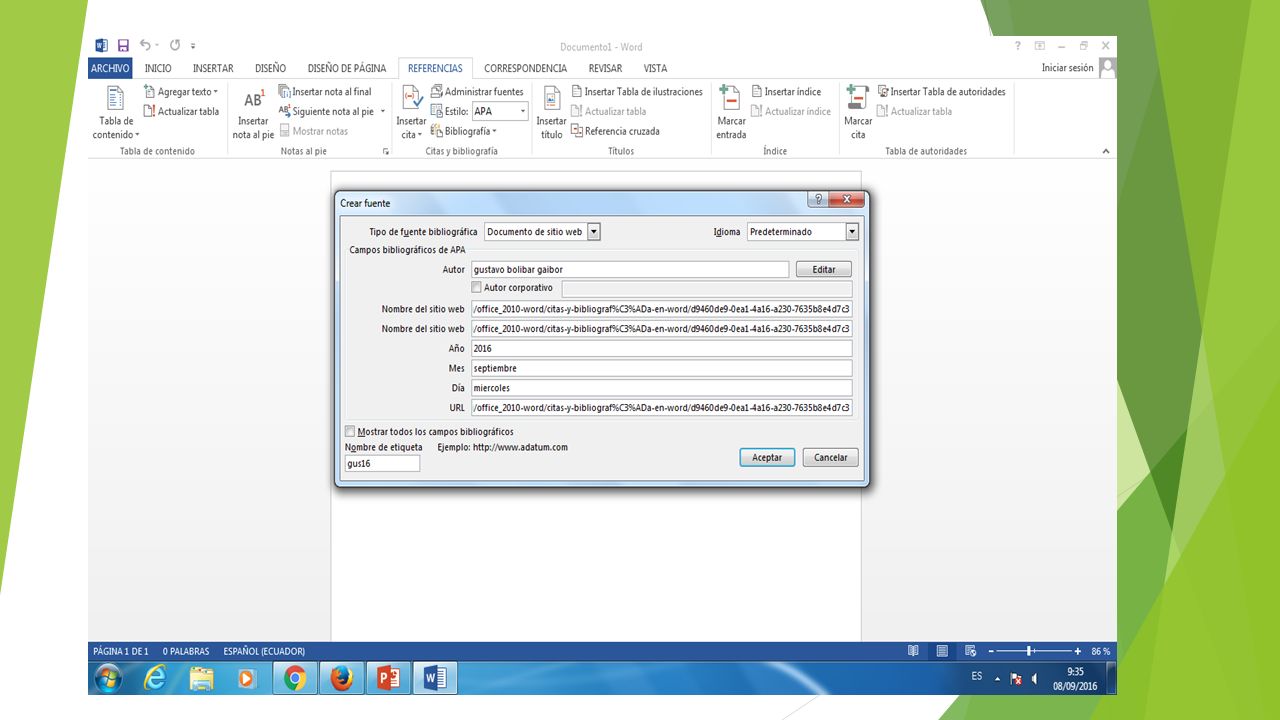Open the REVISAR tab
Viewport: 1280px width, 720px height.
click(x=605, y=68)
